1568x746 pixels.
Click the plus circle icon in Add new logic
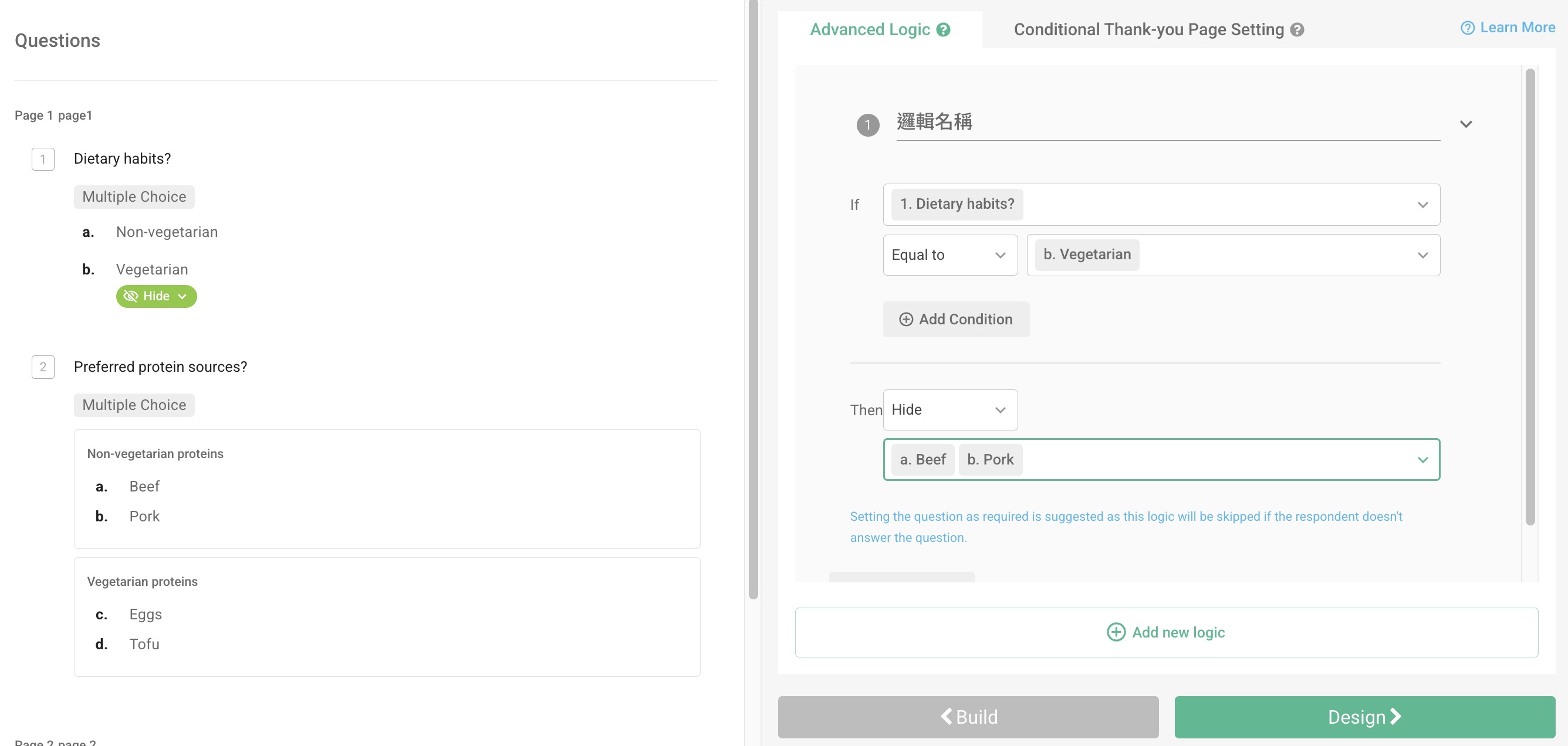point(1115,632)
